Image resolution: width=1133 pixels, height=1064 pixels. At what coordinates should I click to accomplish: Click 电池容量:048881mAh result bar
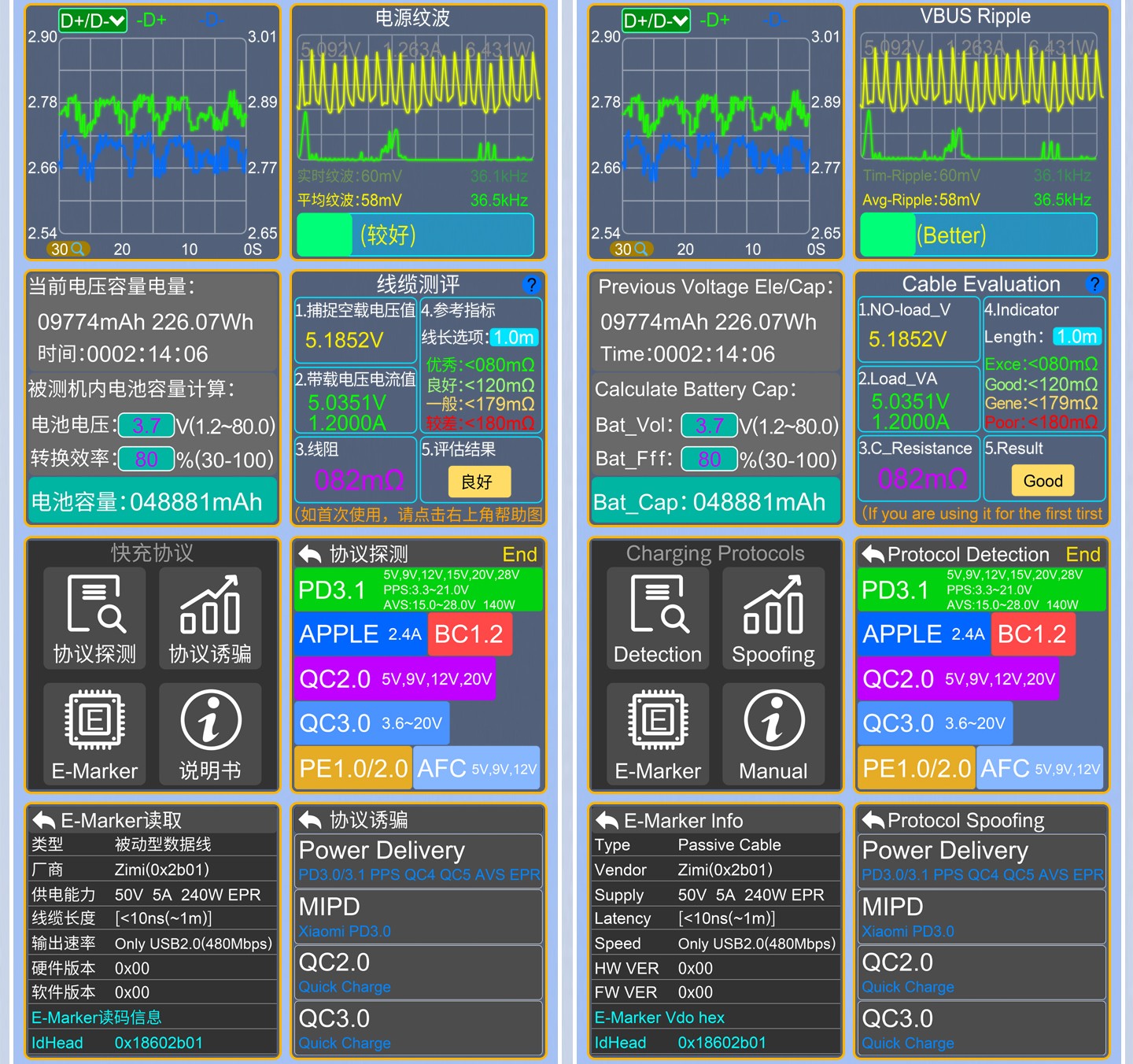[x=153, y=501]
